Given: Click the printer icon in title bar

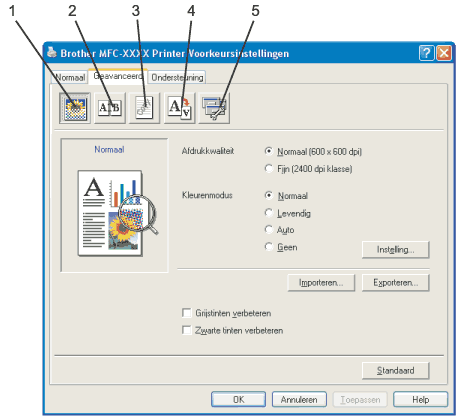Looking at the screenshot, I should [x=52, y=52].
